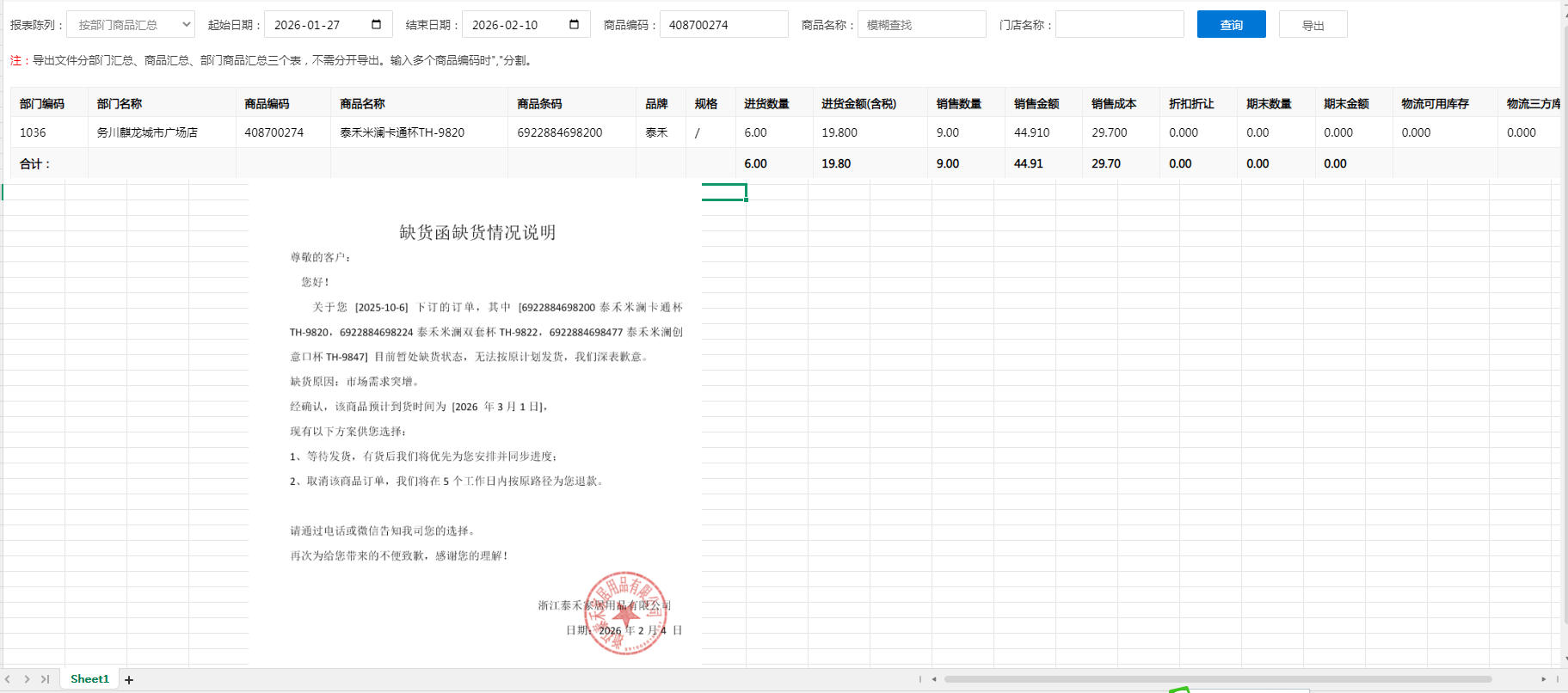Click the 导出 export button
The height and width of the screenshot is (693, 1568).
[1313, 25]
